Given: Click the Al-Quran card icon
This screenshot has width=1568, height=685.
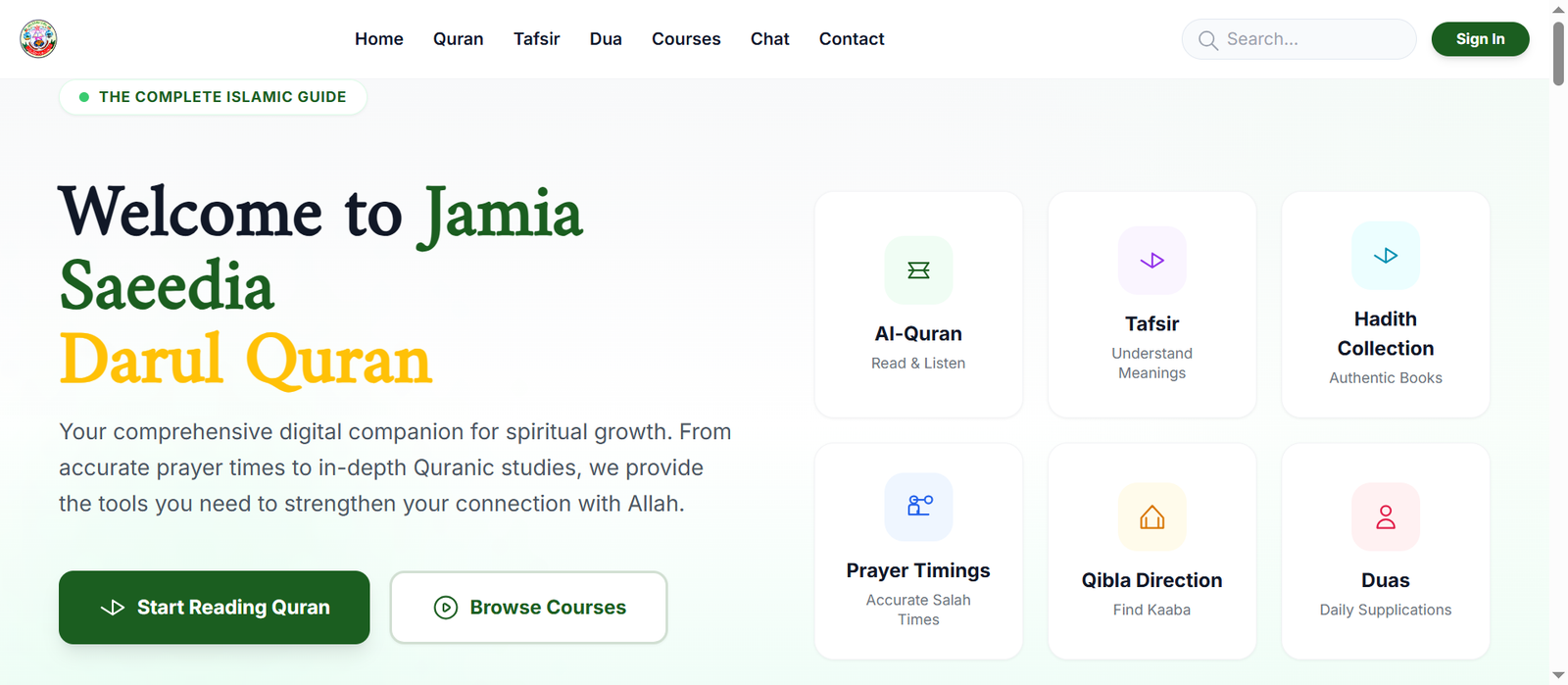Looking at the screenshot, I should (918, 270).
